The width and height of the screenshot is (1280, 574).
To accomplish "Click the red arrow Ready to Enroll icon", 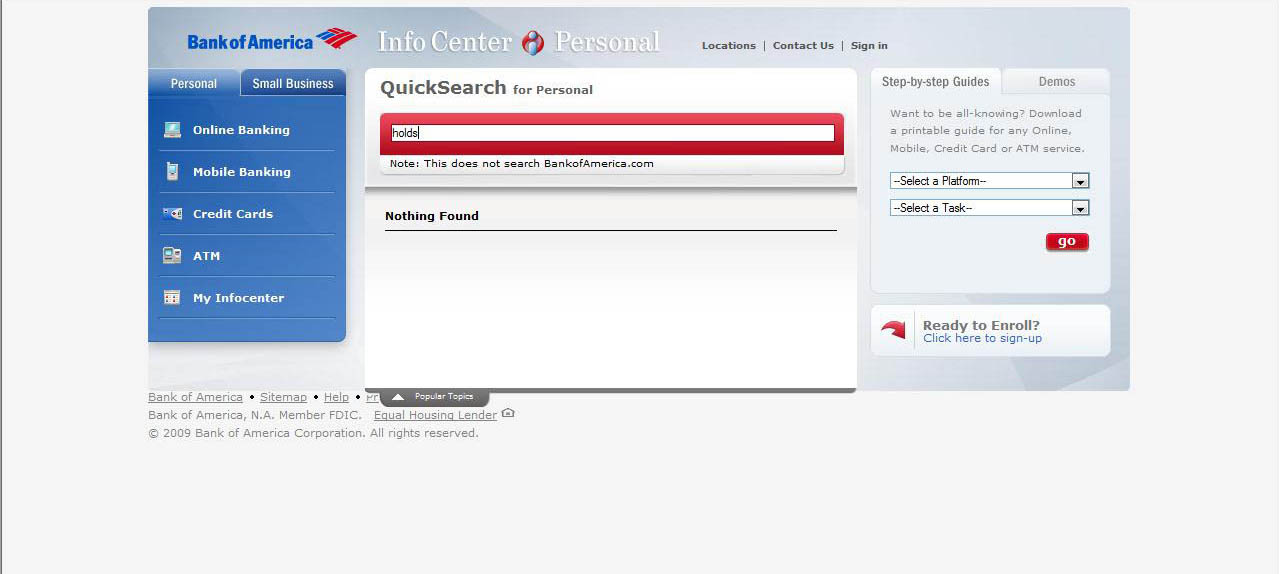I will pyautogui.click(x=893, y=330).
